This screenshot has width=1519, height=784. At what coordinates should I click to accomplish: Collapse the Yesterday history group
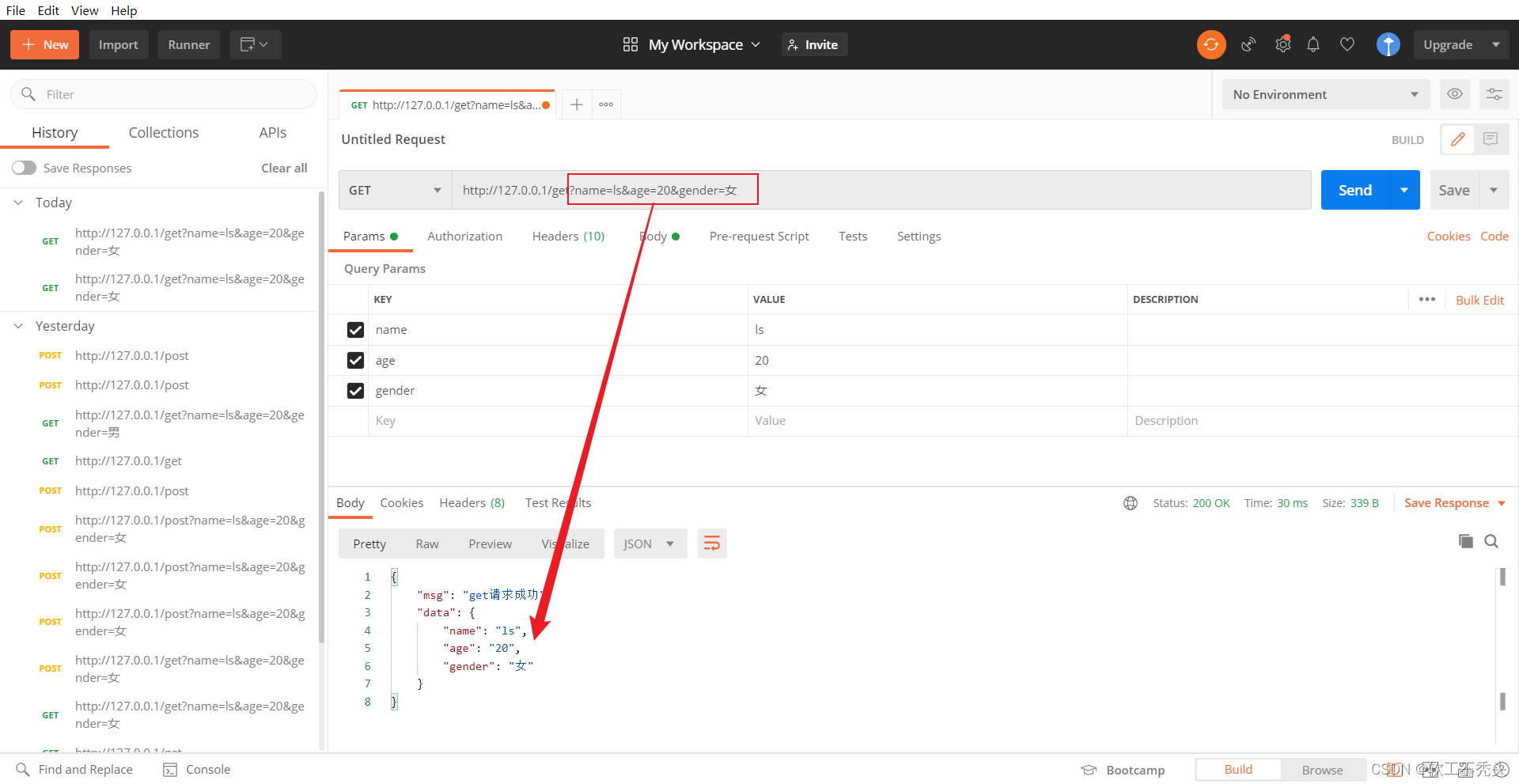coord(18,326)
